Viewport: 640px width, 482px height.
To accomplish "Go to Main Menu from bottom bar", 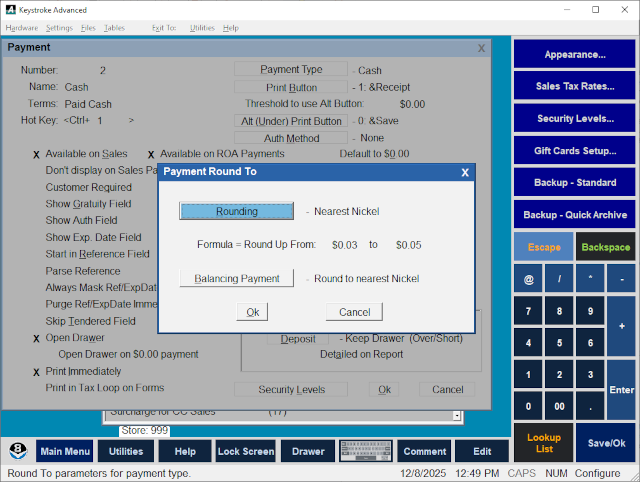I will click(x=64, y=451).
